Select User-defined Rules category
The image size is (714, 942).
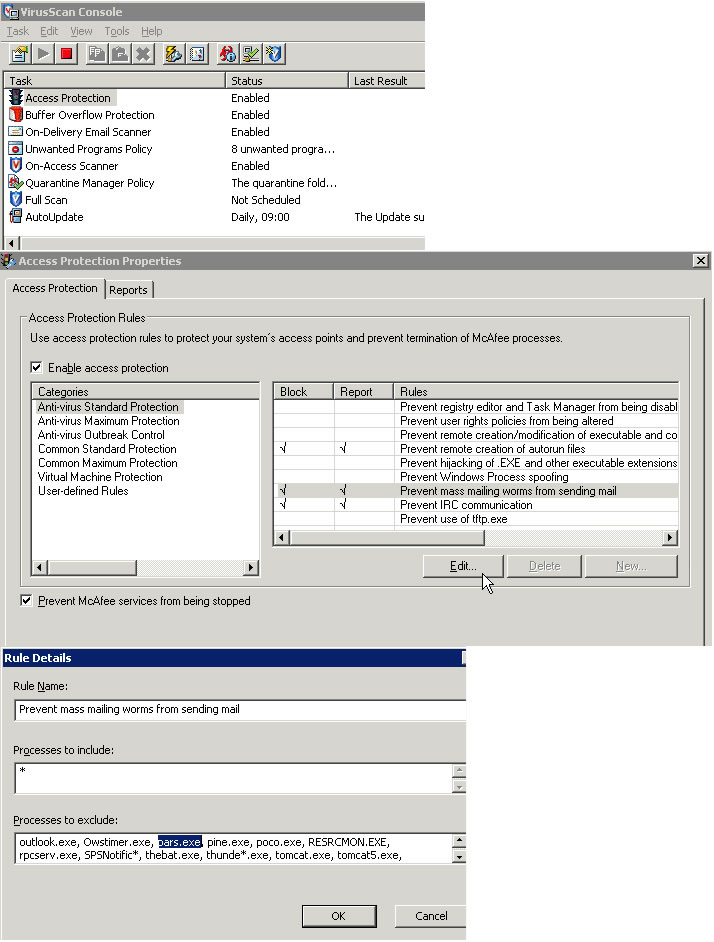(83, 490)
